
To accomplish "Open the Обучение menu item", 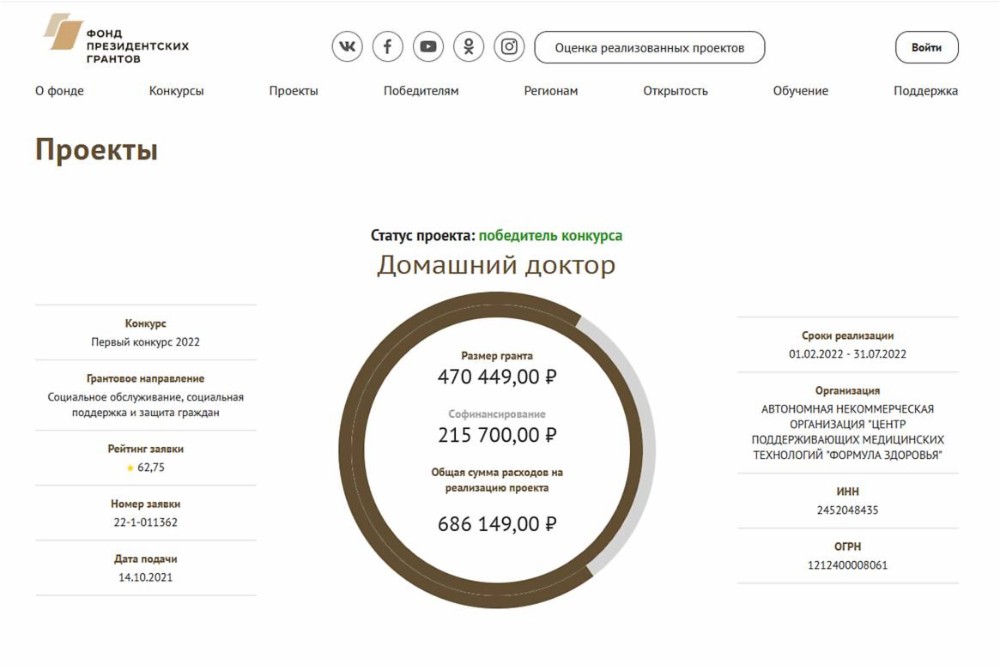I will point(800,91).
